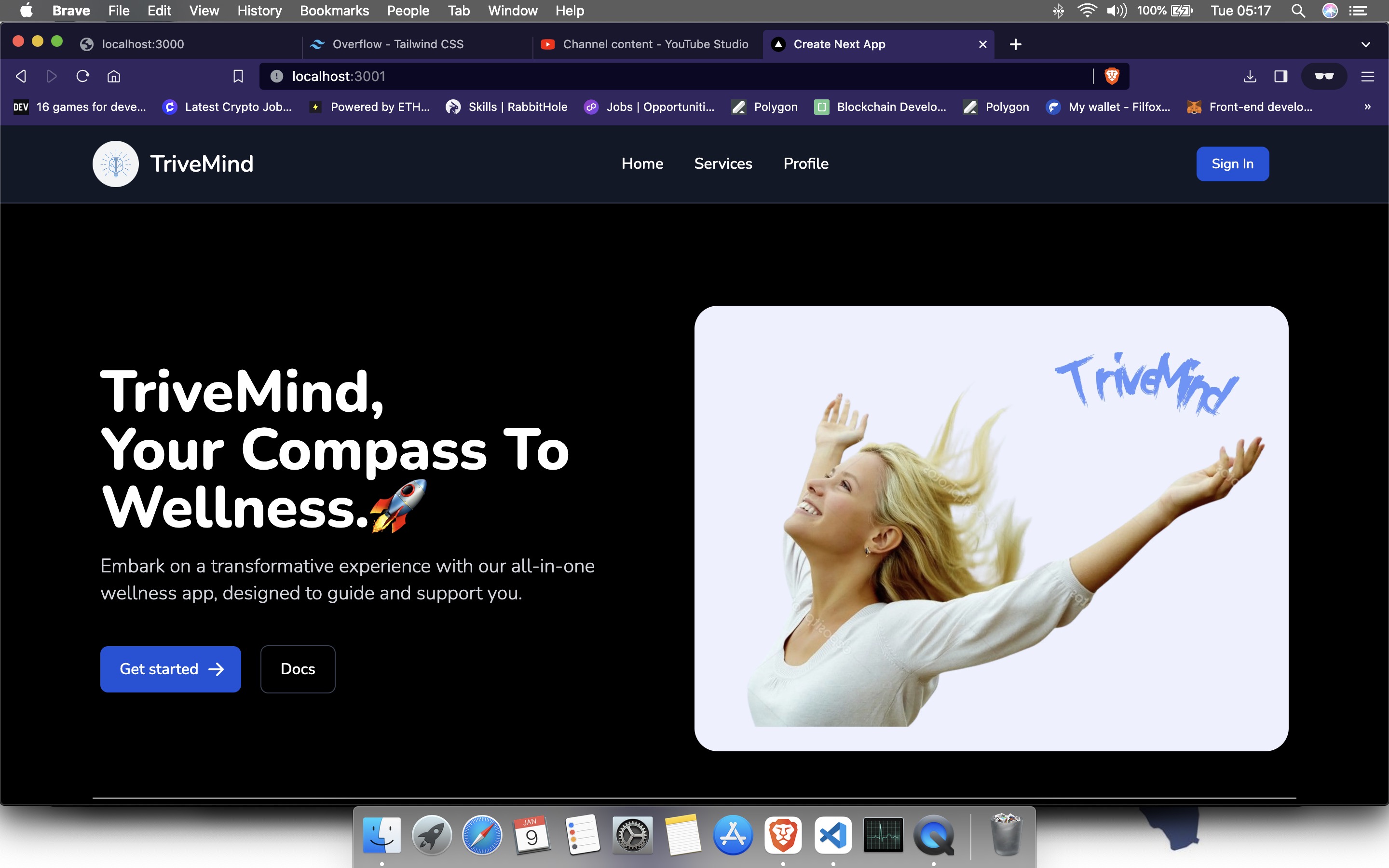Image resolution: width=1389 pixels, height=868 pixels.
Task: Click the Brave Shields lion icon
Action: [x=1112, y=76]
